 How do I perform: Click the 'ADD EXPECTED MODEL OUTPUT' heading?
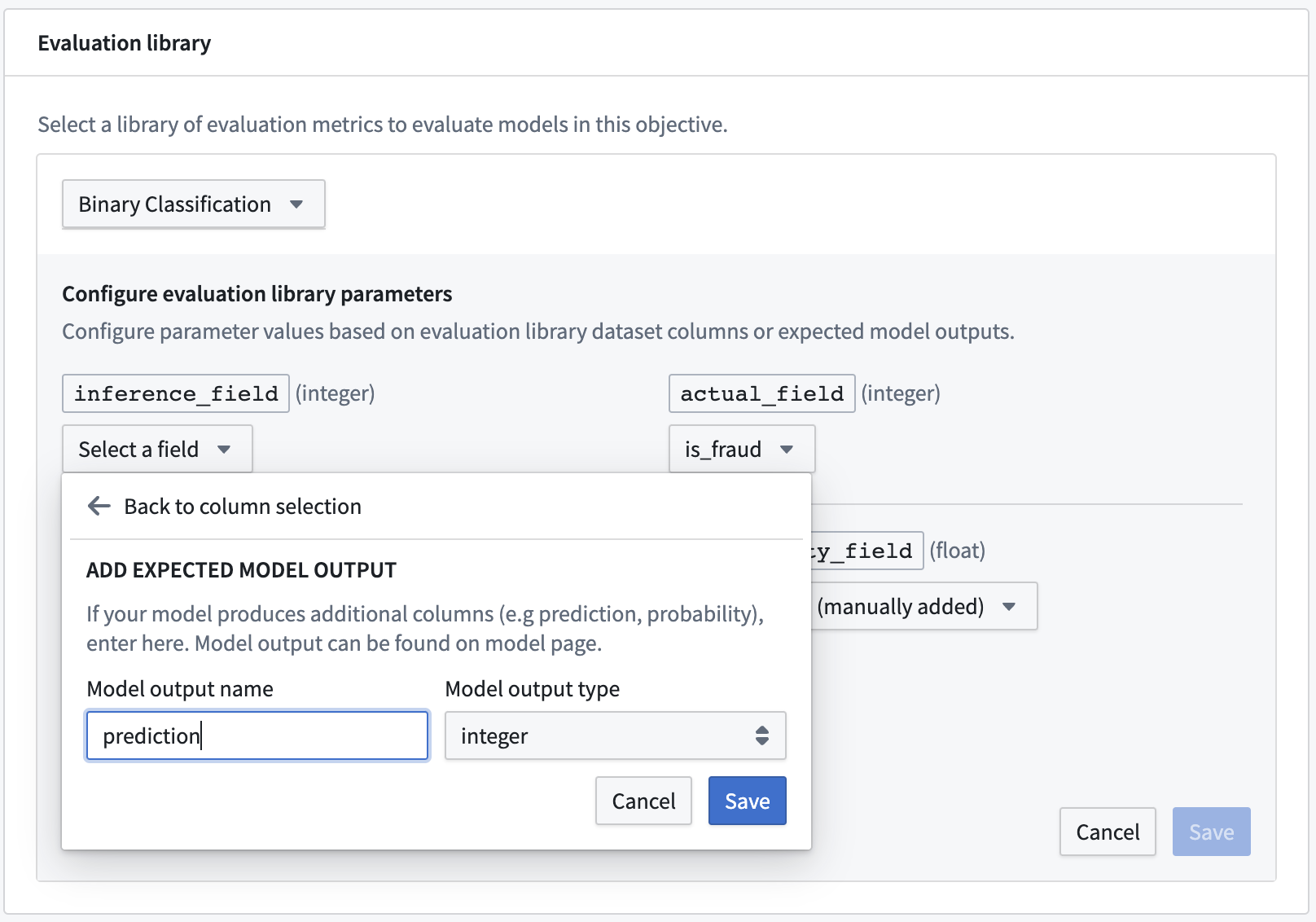tap(241, 570)
